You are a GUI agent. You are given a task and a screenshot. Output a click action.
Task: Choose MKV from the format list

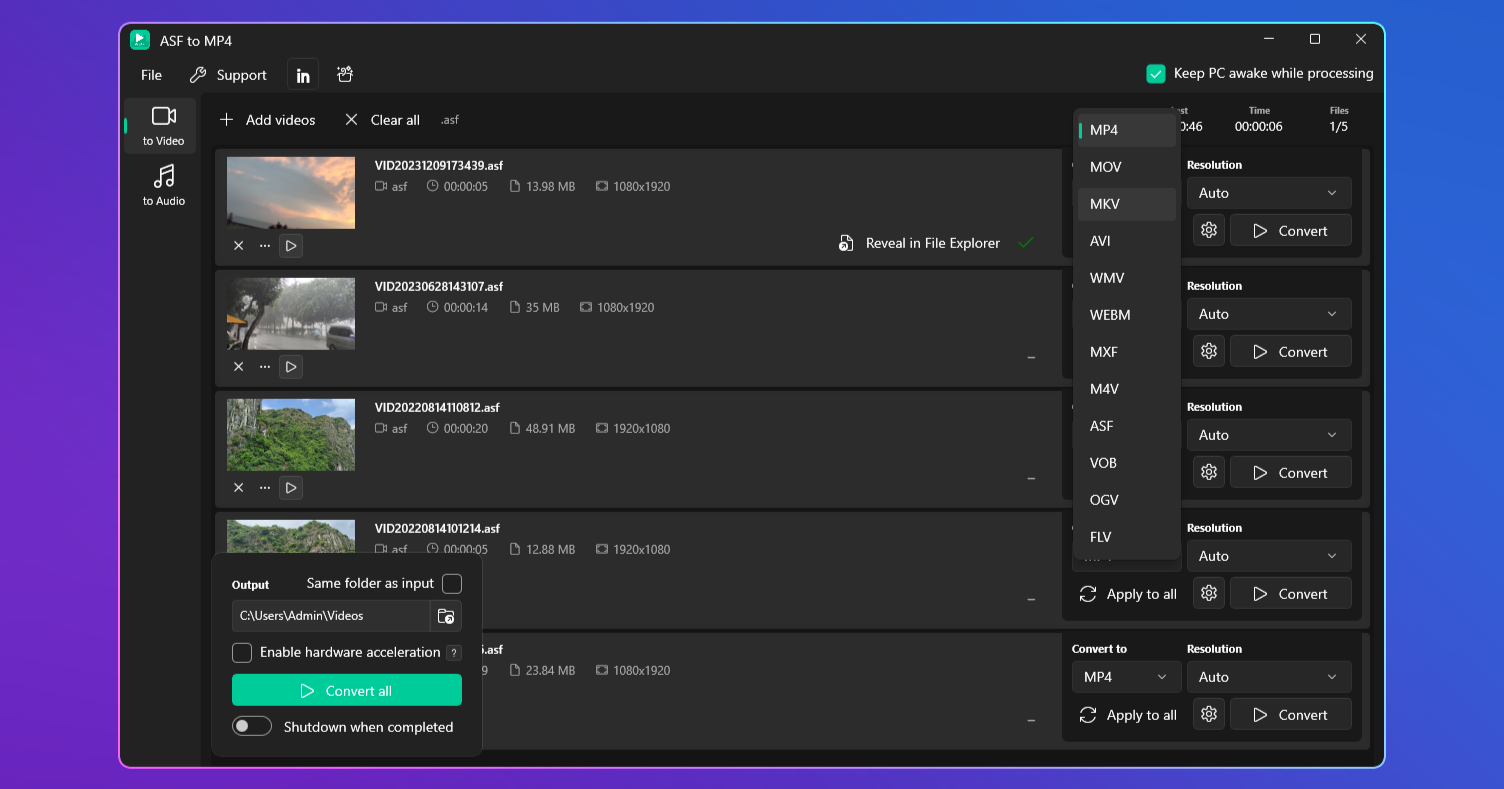coord(1105,204)
